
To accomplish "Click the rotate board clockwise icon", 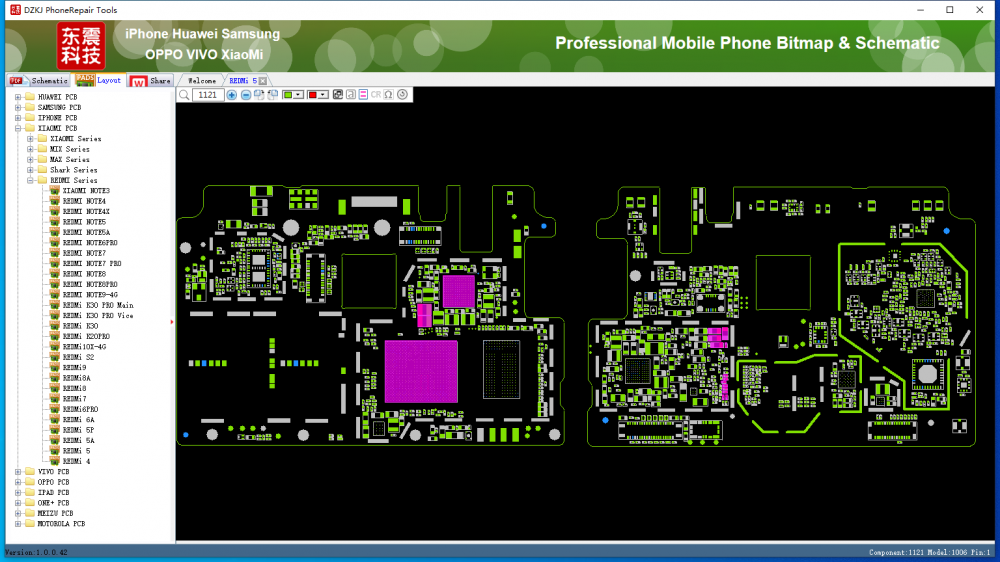I will point(259,95).
